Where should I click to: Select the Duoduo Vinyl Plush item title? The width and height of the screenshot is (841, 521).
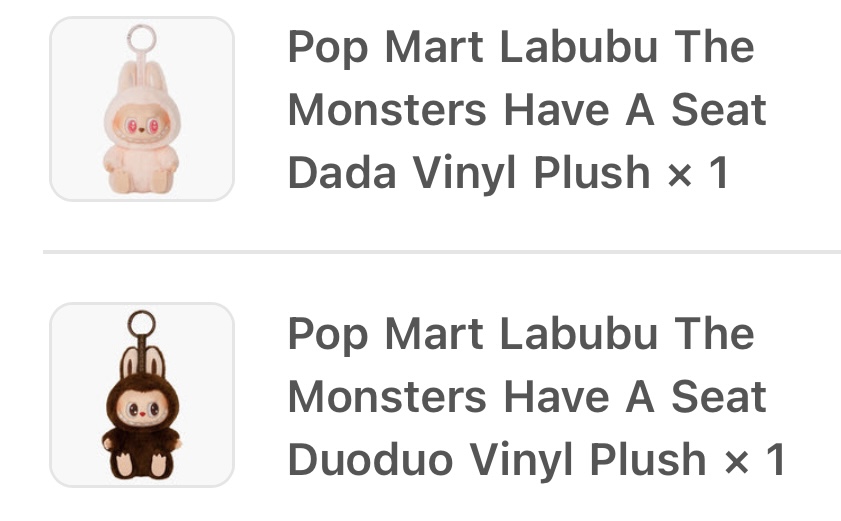(x=537, y=396)
